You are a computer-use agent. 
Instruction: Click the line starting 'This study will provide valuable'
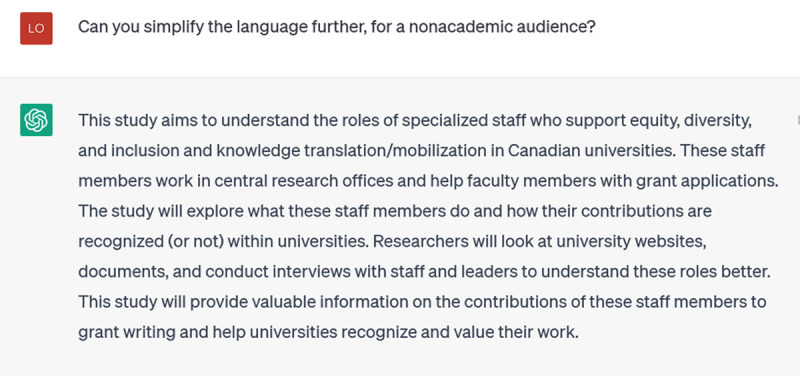coord(422,302)
